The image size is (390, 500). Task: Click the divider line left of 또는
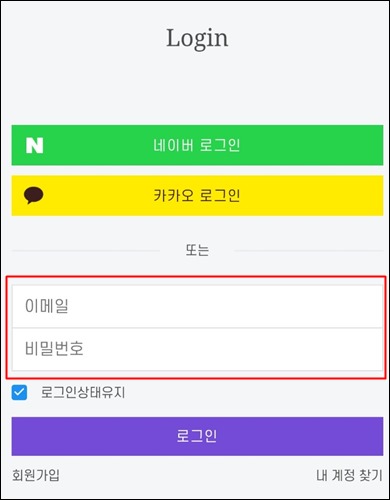coord(86,250)
